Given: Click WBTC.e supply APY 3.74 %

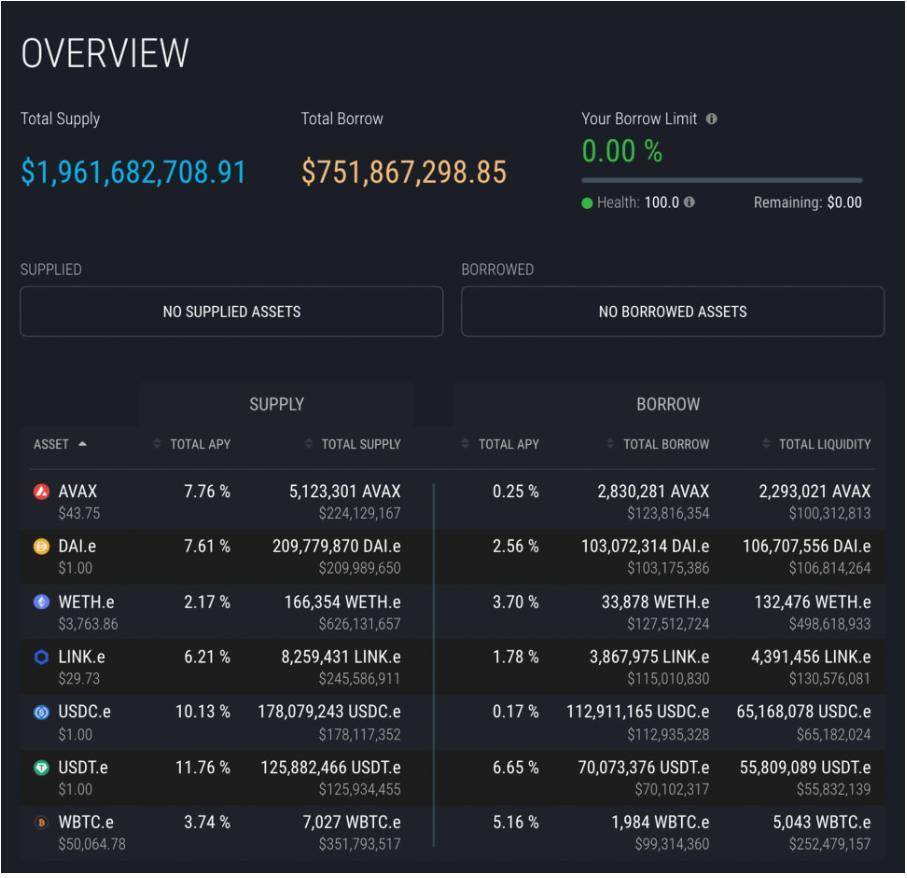Looking at the screenshot, I should (207, 822).
